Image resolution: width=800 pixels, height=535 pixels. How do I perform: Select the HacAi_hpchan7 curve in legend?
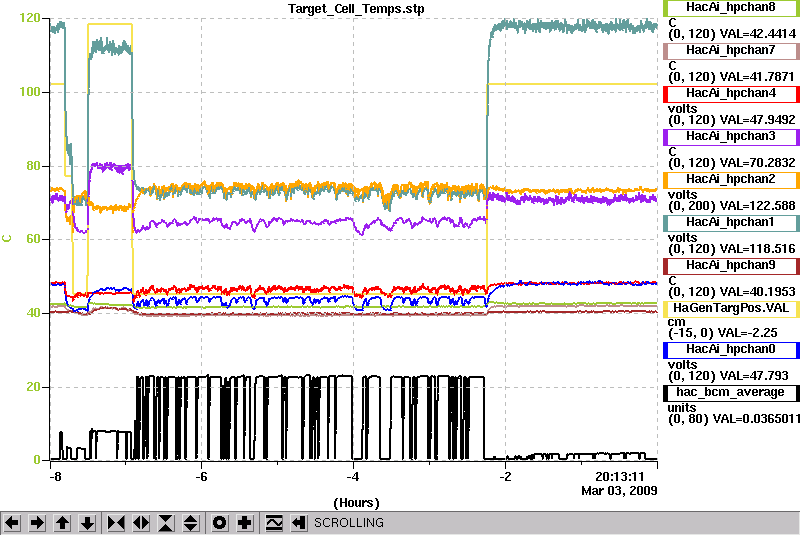731,50
